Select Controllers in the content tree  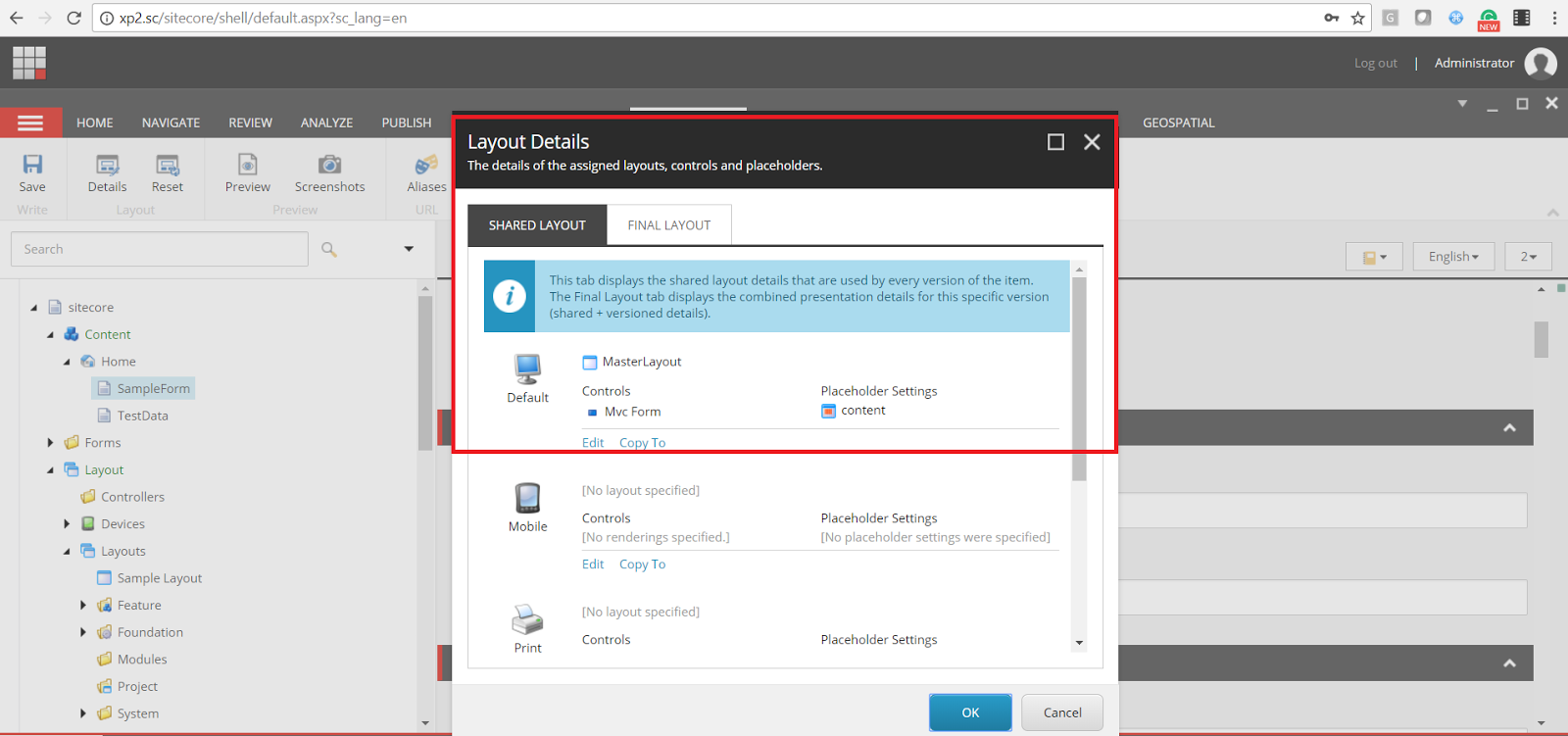coord(122,497)
